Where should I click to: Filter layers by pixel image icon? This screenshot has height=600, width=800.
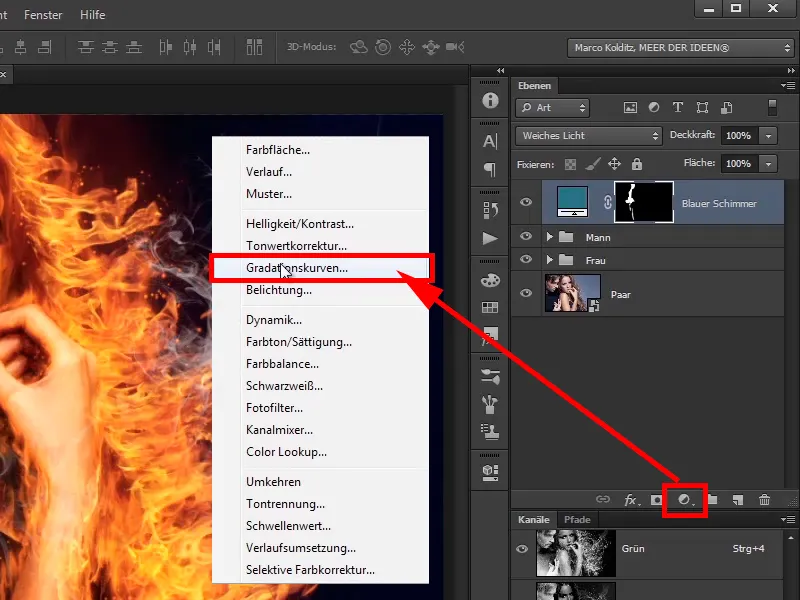click(631, 108)
